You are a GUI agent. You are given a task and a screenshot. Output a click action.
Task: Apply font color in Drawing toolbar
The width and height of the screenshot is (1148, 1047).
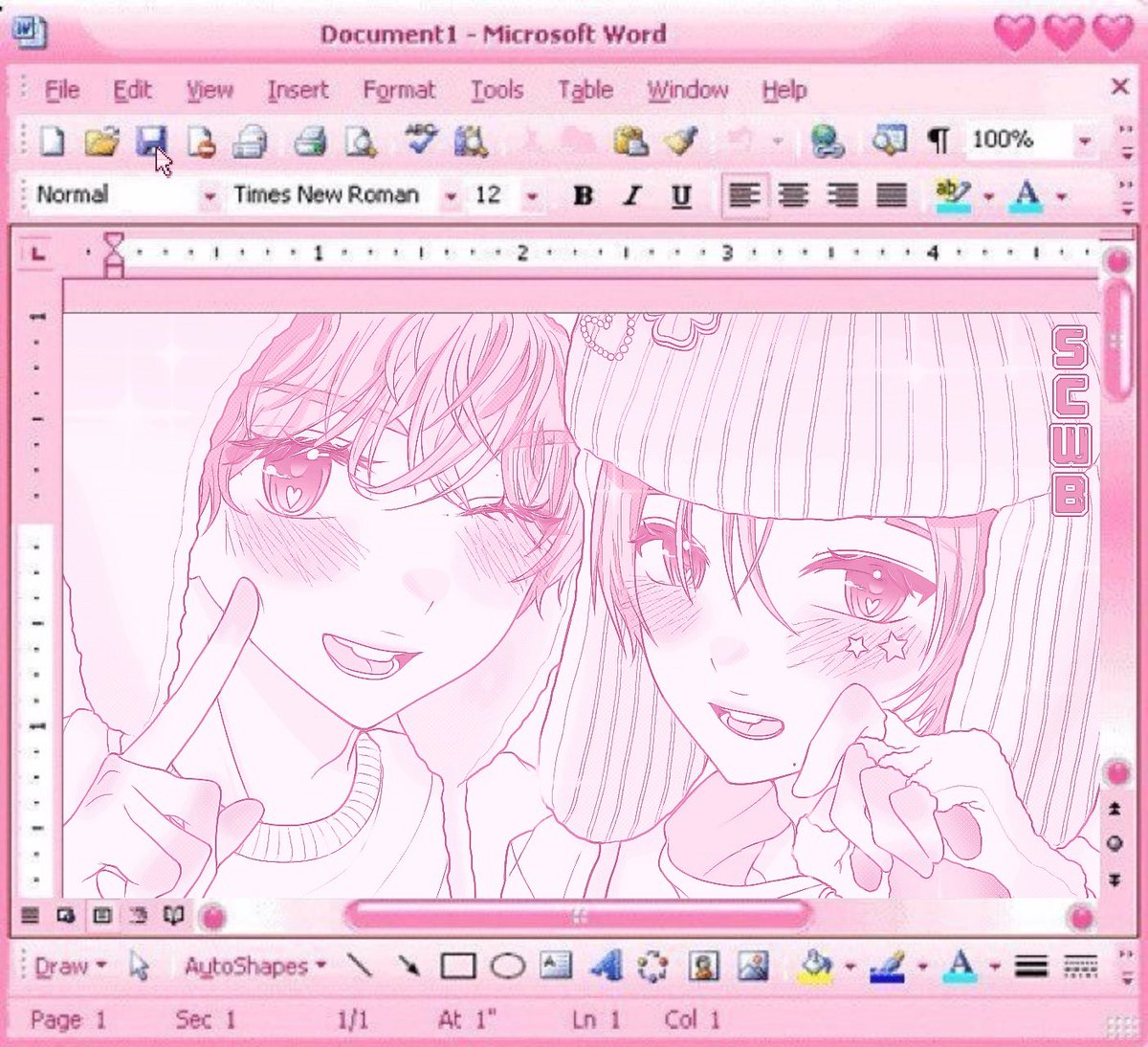click(x=960, y=967)
